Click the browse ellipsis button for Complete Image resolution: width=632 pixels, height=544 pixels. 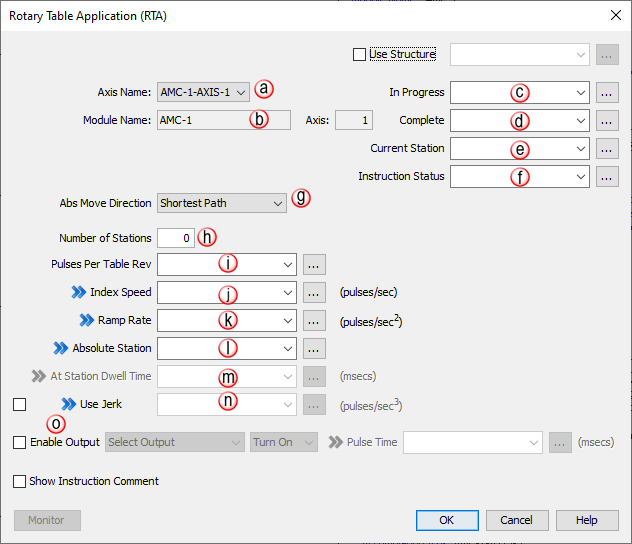(x=606, y=121)
